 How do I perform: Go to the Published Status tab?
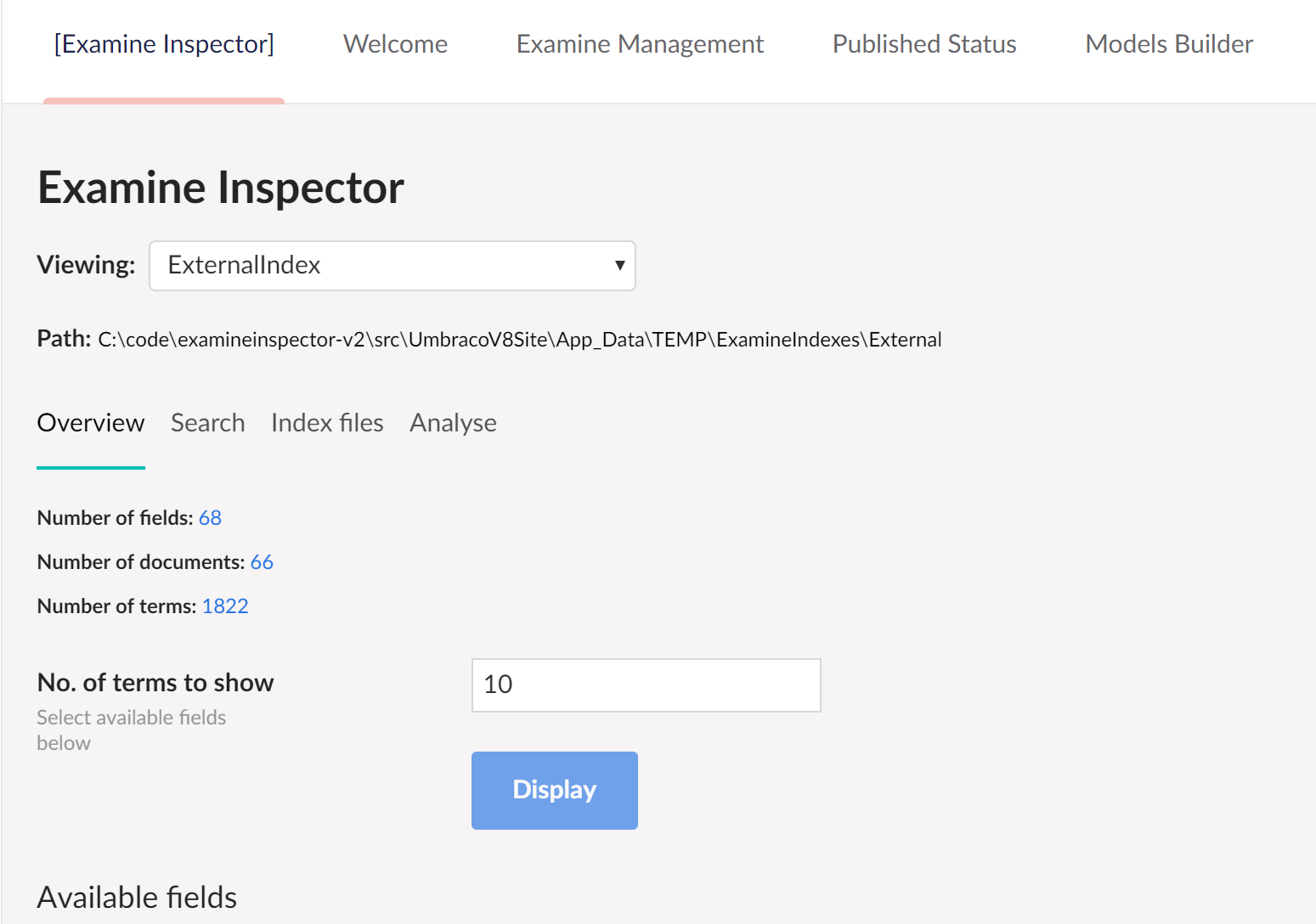coord(924,44)
